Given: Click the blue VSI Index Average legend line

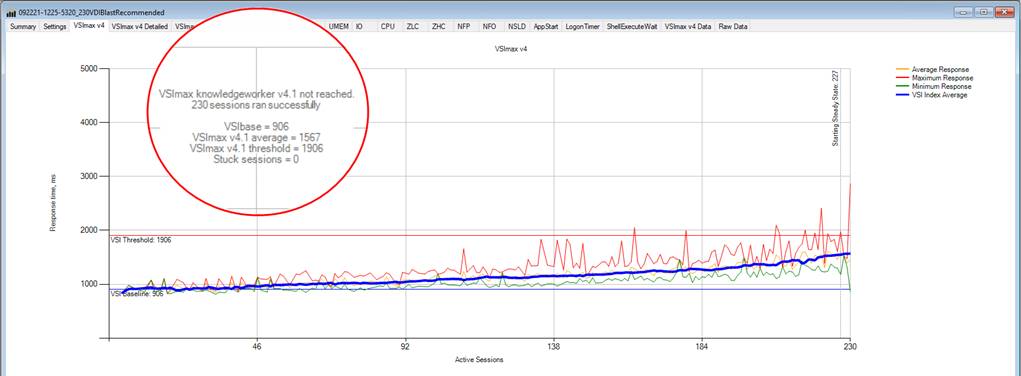Looking at the screenshot, I should [903, 94].
